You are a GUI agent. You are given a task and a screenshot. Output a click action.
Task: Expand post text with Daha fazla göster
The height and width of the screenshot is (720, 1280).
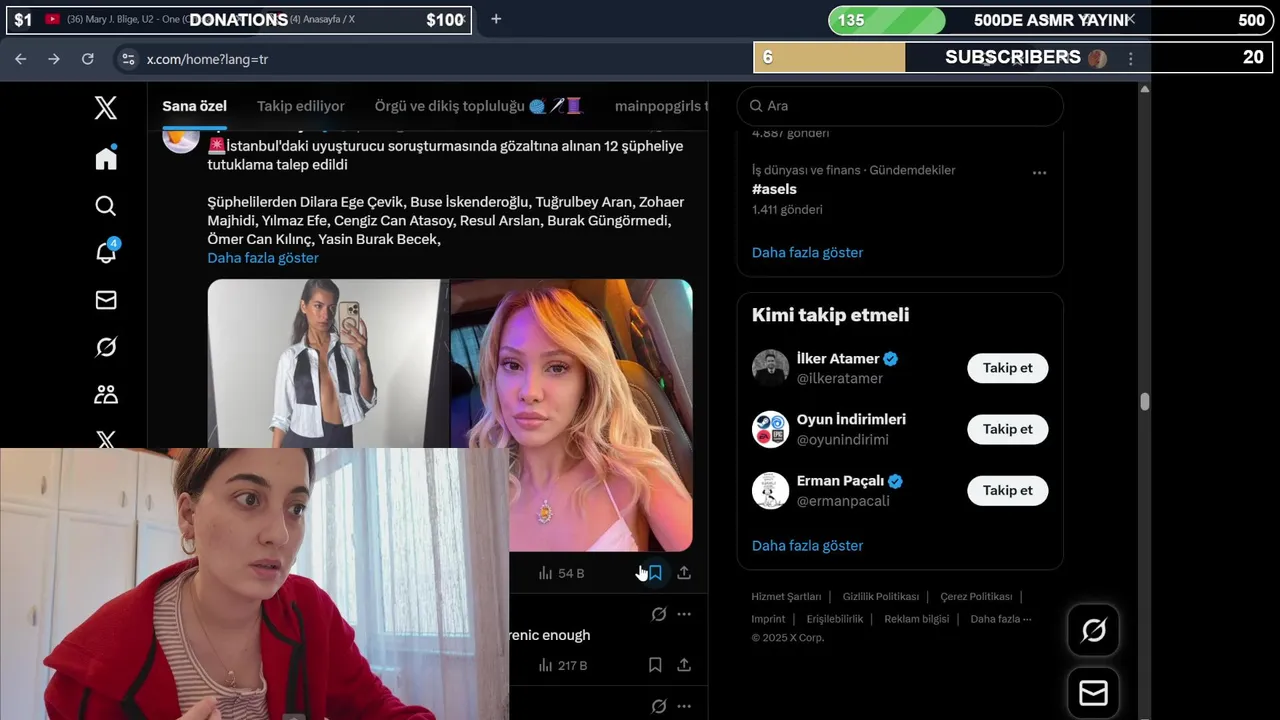pos(263,258)
